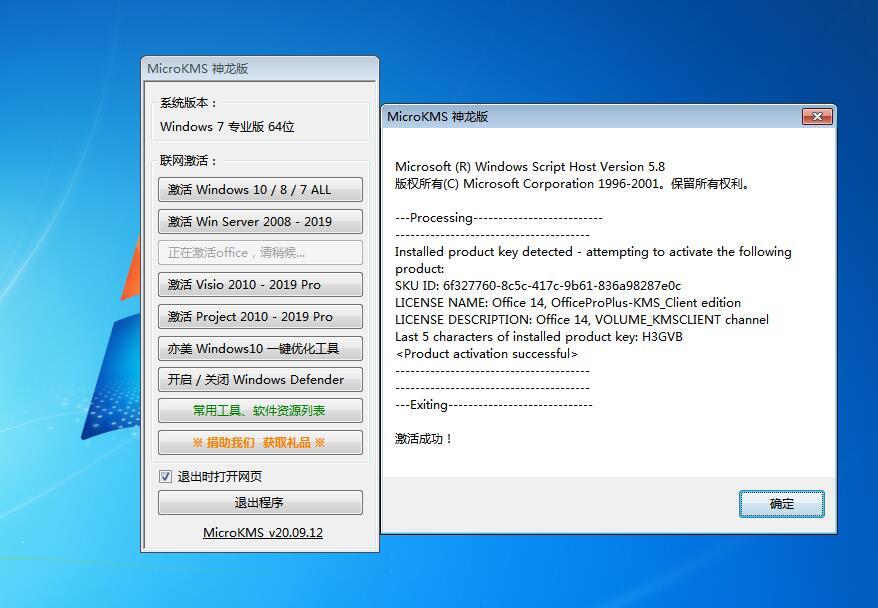Confirm dialog with 确定 button
Screen dimensions: 878x608
pos(782,504)
